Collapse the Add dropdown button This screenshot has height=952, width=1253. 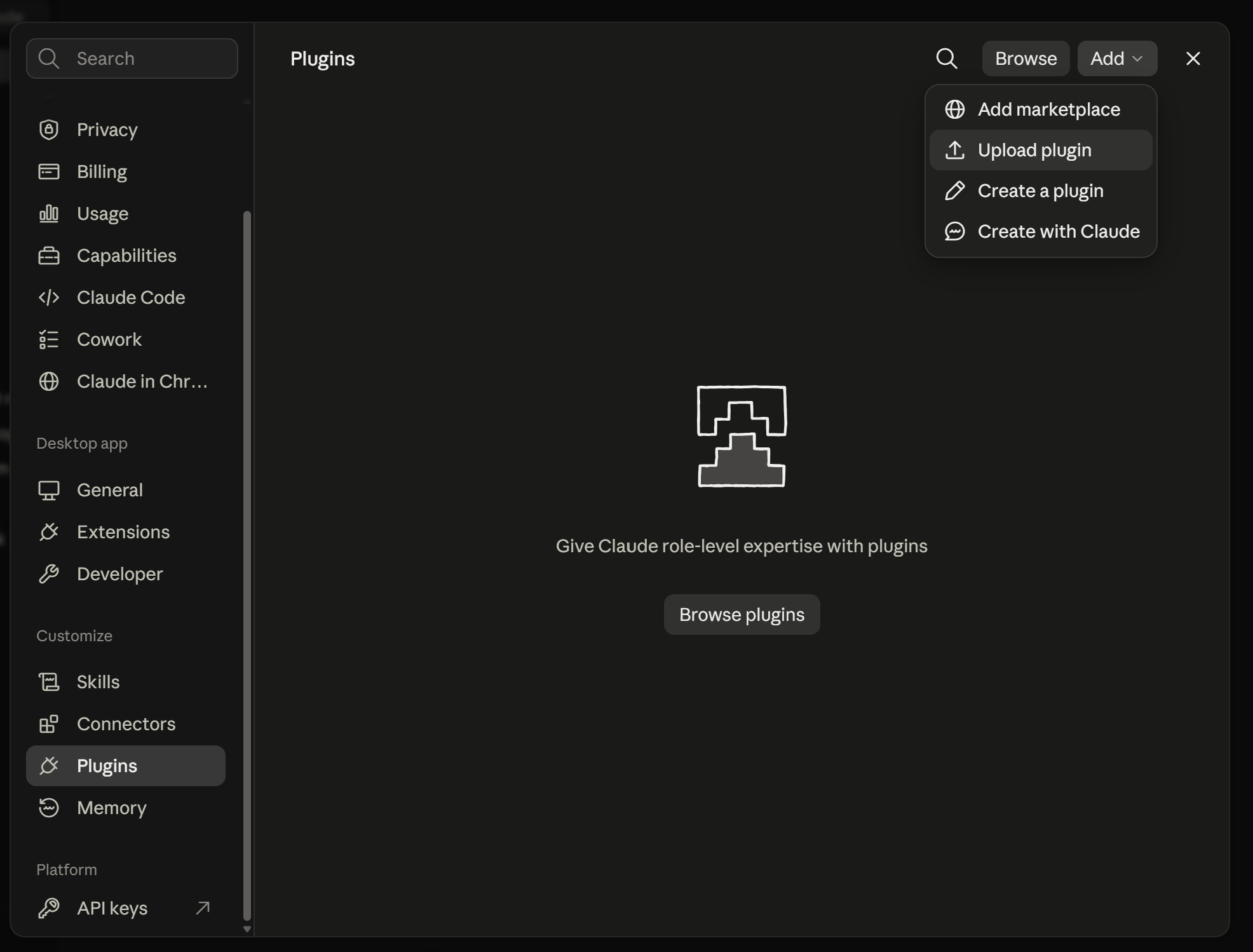click(1117, 58)
